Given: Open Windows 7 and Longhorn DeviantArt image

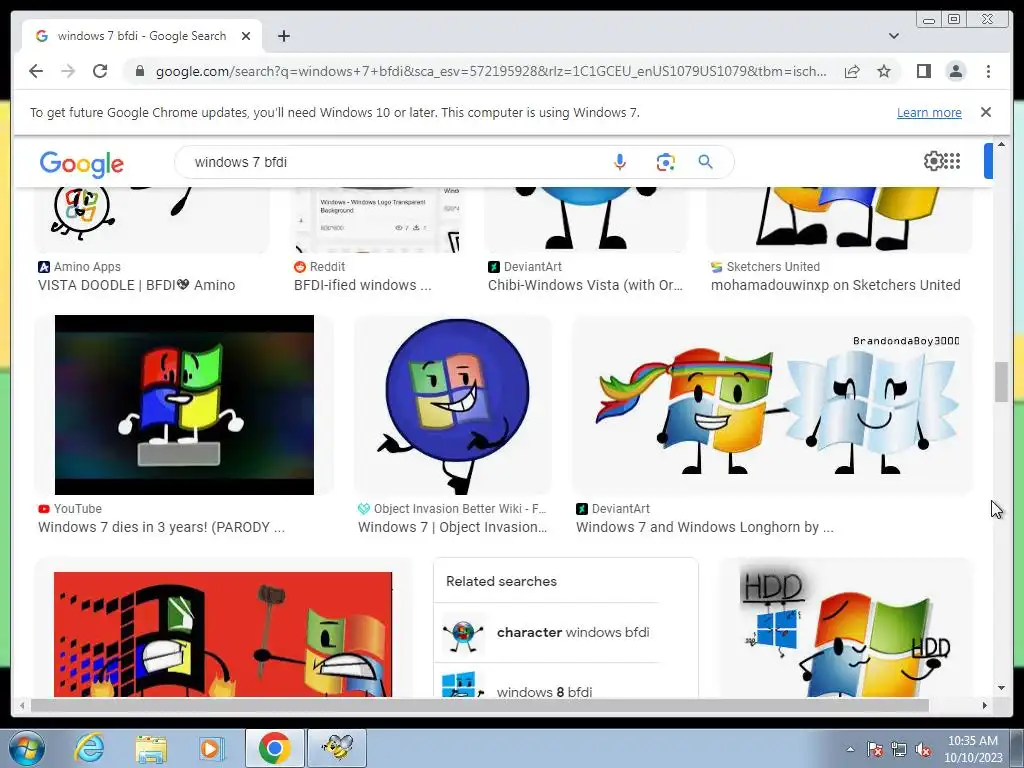Looking at the screenshot, I should tap(773, 405).
